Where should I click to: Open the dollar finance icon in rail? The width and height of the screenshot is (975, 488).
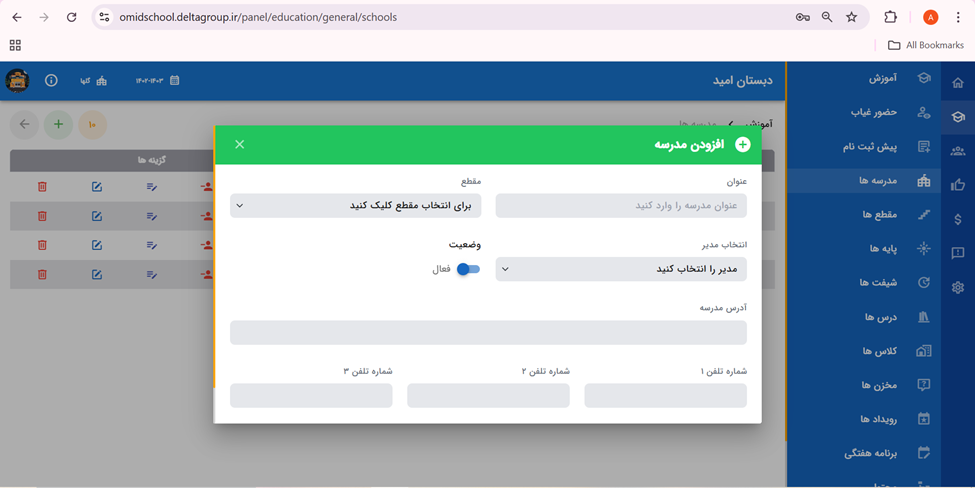tap(958, 219)
